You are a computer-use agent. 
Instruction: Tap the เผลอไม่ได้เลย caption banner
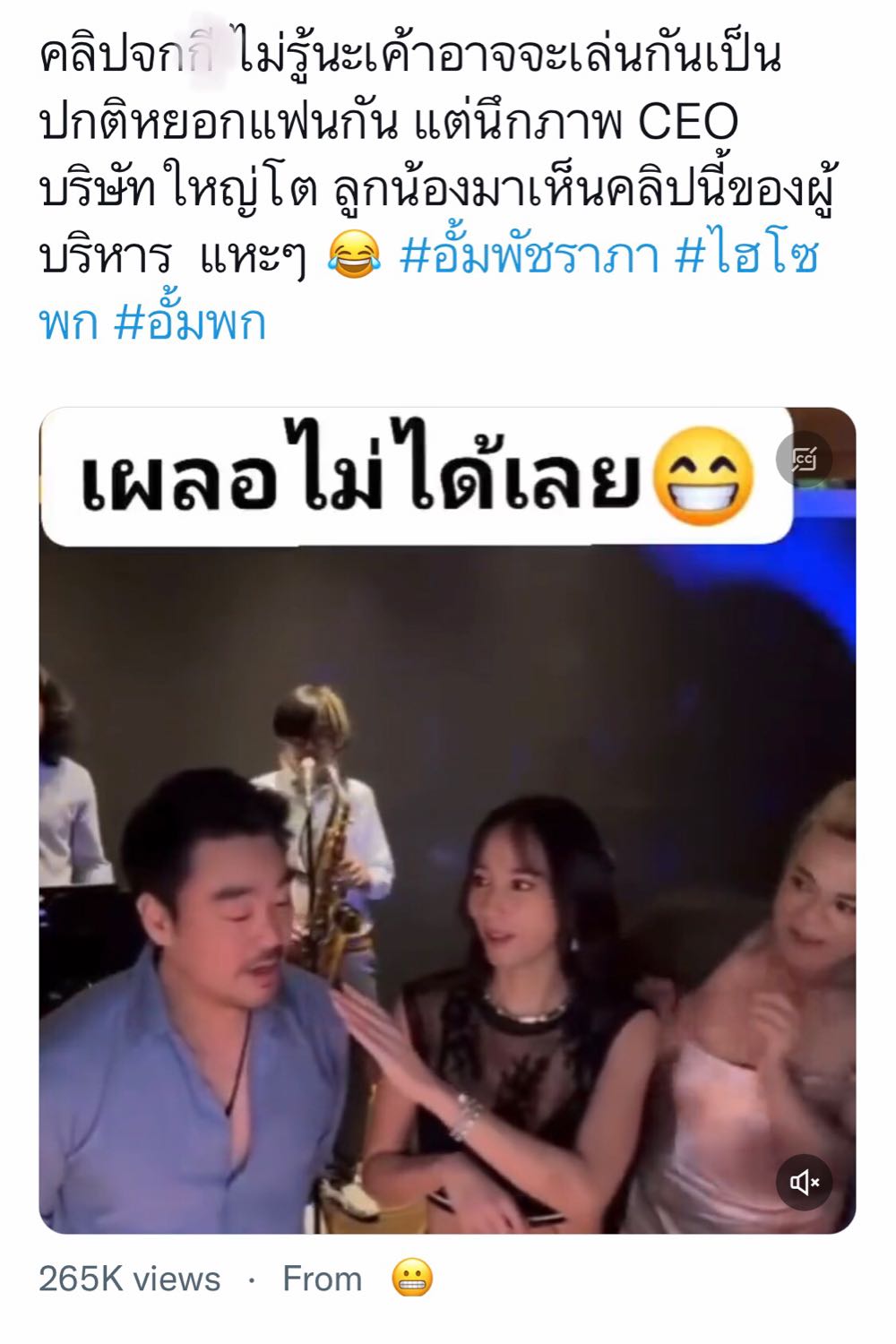click(x=417, y=476)
